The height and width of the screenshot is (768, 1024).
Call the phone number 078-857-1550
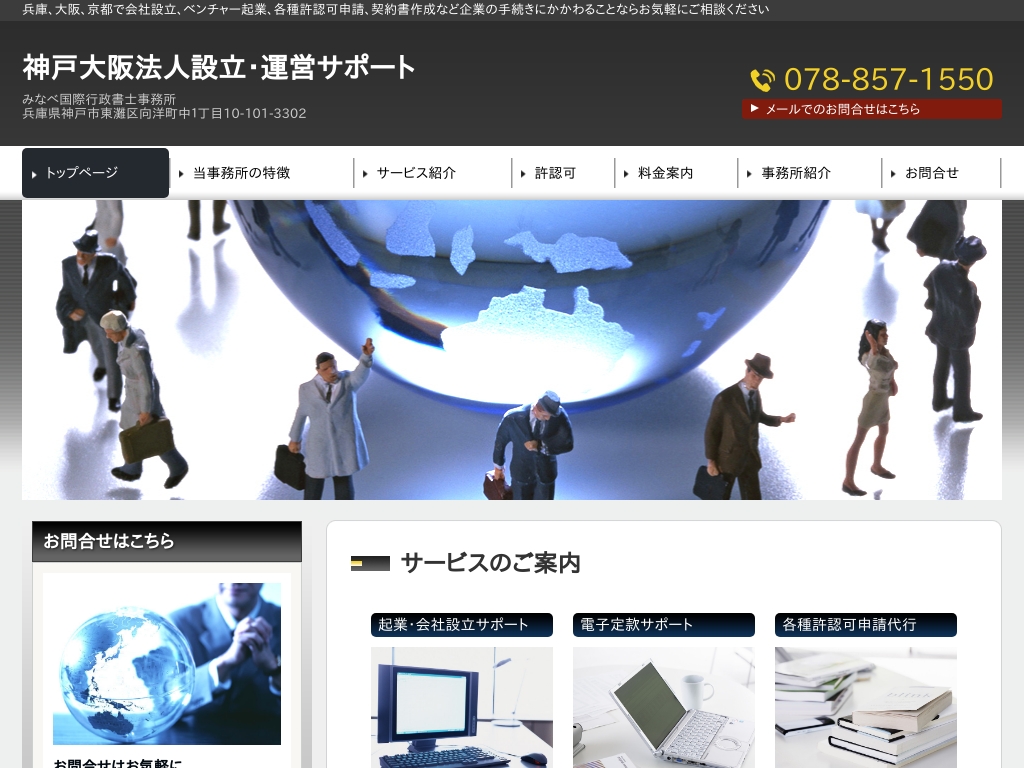click(888, 80)
